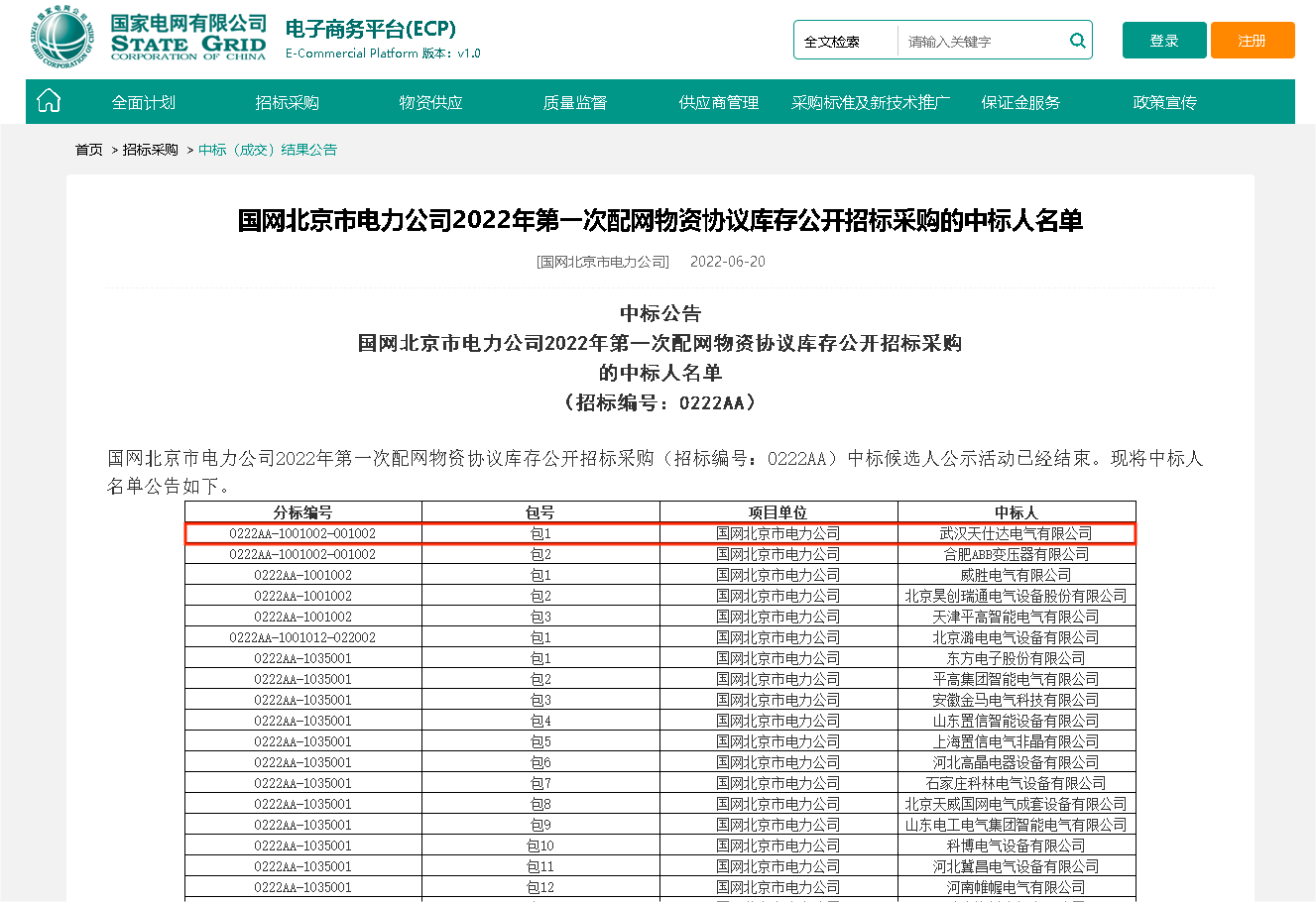Click the （招标编号：0222AA） heading line

tap(660, 402)
